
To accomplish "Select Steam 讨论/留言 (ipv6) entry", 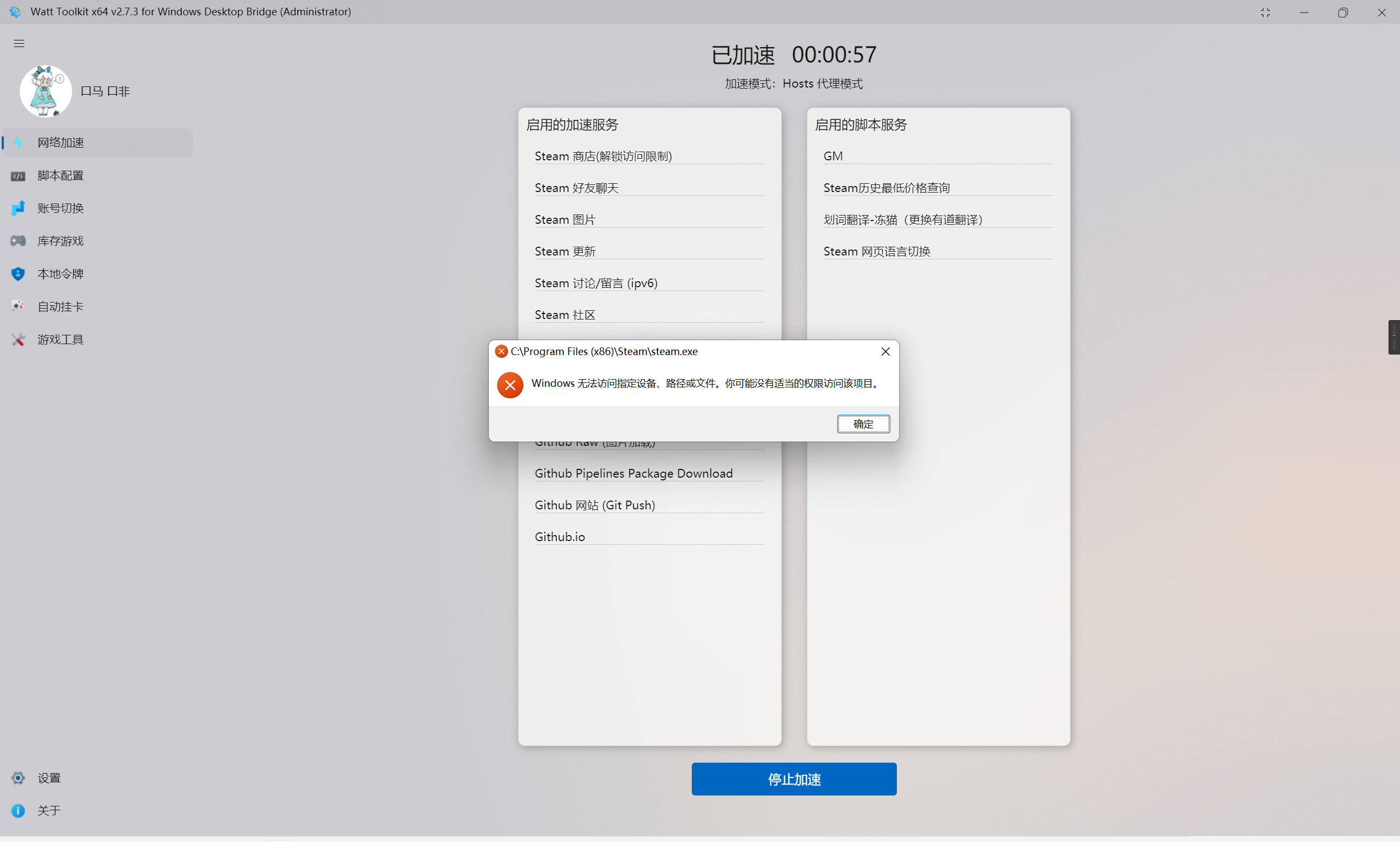I will [x=649, y=283].
